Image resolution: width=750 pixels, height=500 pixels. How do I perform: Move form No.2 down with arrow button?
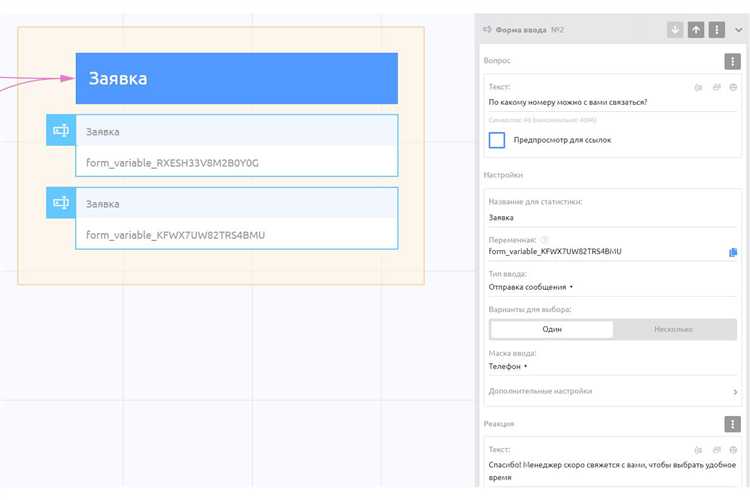(x=675, y=30)
